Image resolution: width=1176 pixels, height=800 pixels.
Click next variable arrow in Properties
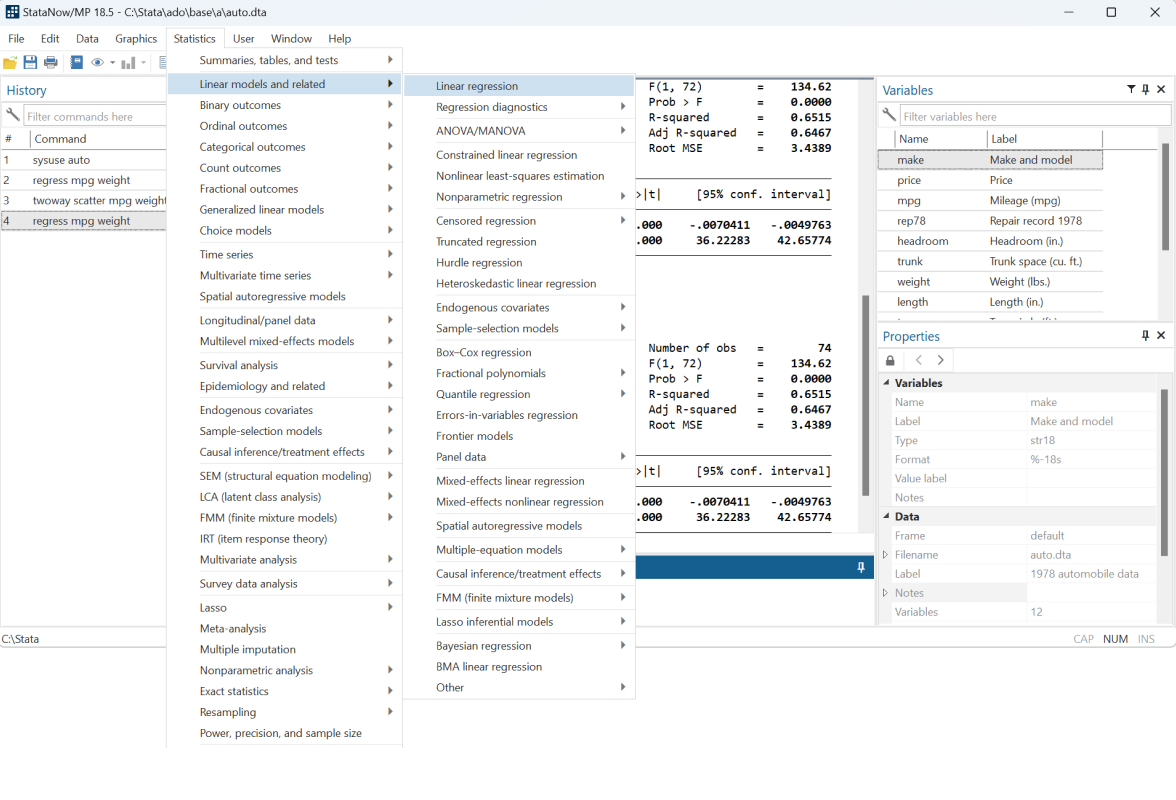click(941, 360)
